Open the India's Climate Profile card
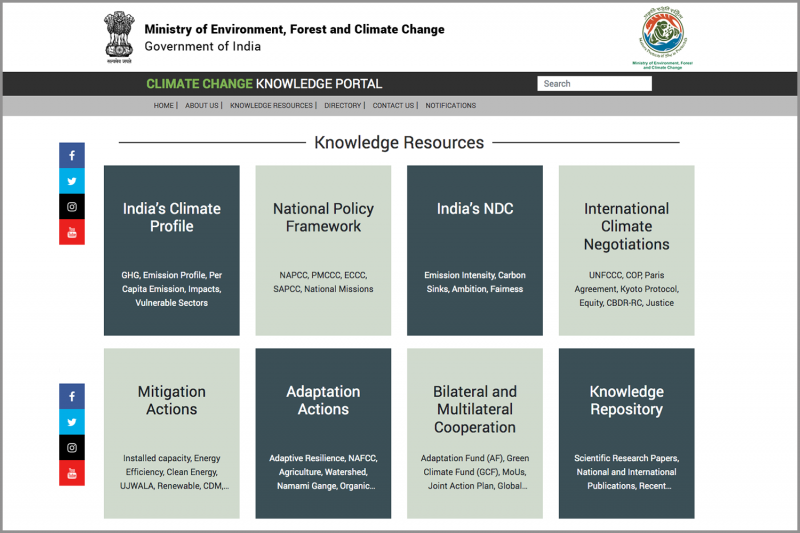This screenshot has width=800, height=533. pyautogui.click(x=172, y=250)
